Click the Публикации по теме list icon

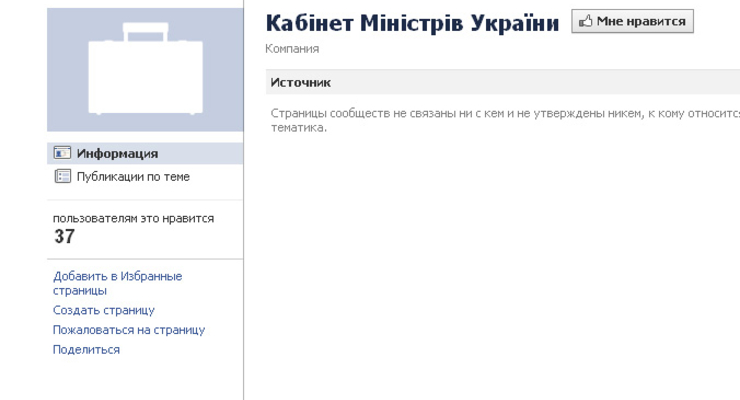(x=62, y=176)
